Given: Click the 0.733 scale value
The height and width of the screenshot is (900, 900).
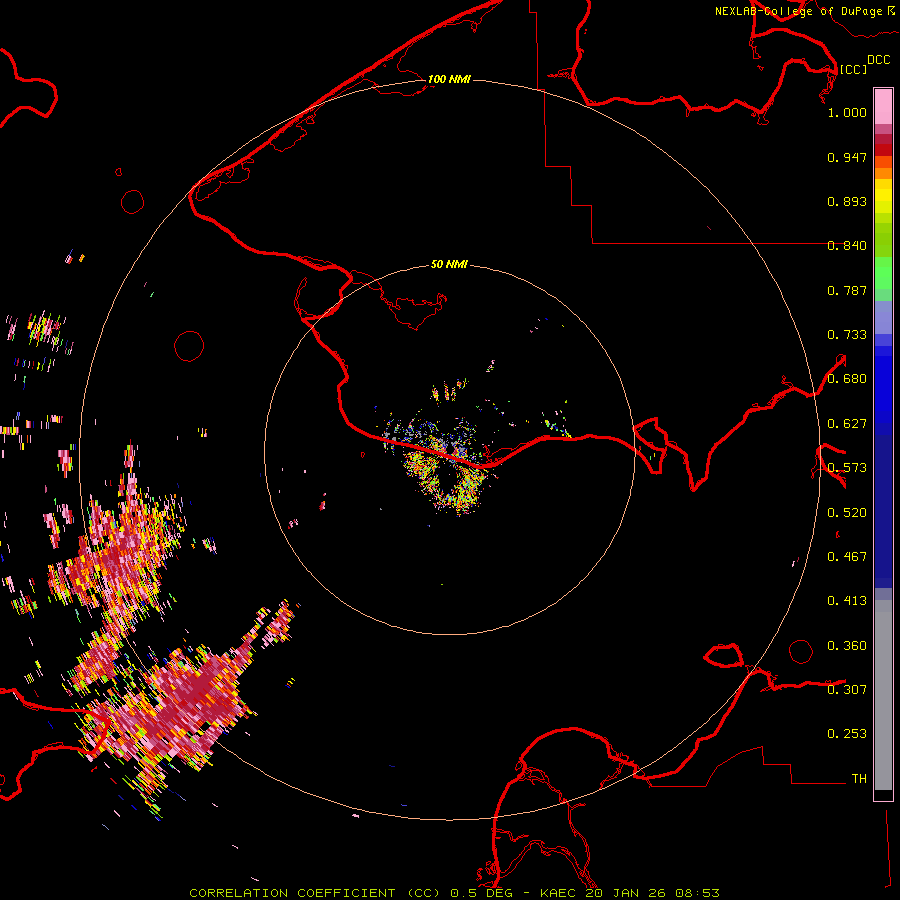Looking at the screenshot, I should [x=847, y=335].
